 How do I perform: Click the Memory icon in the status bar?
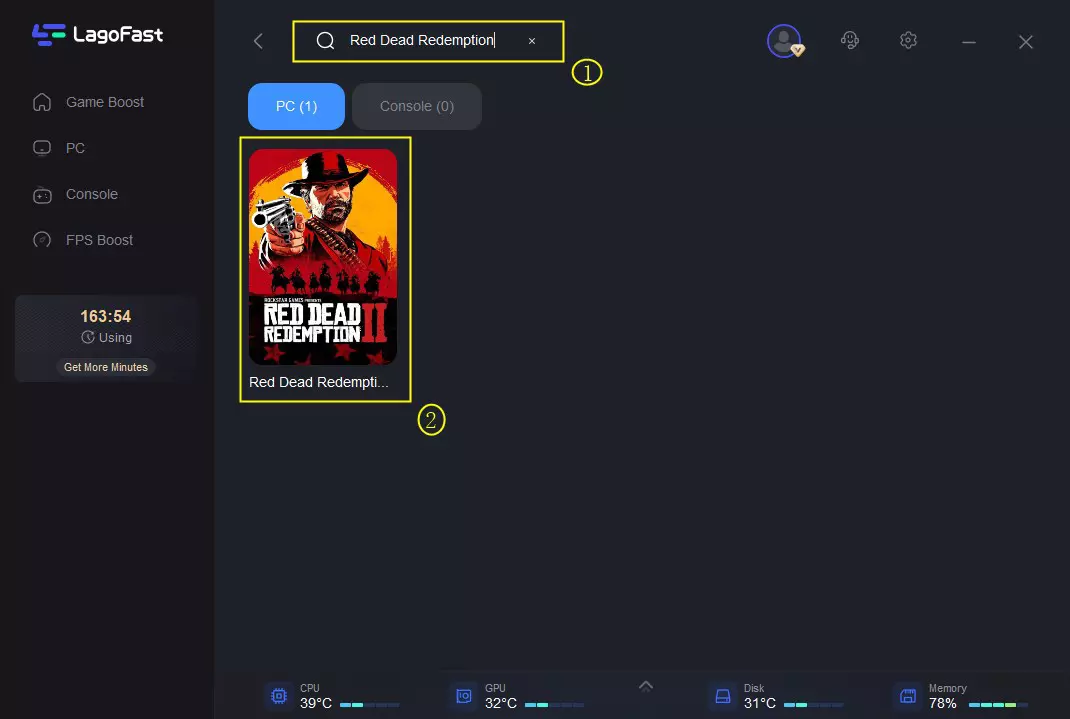[x=908, y=696]
